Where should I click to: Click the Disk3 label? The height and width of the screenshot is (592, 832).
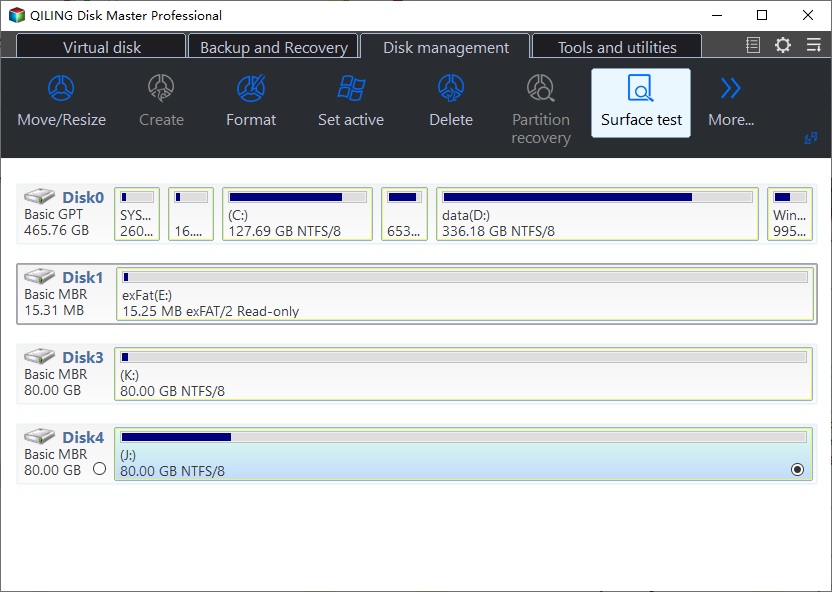(83, 358)
